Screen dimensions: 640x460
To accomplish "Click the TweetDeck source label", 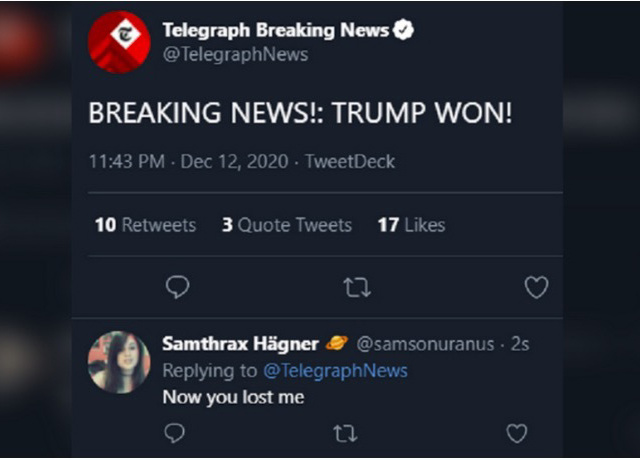I will click(349, 162).
